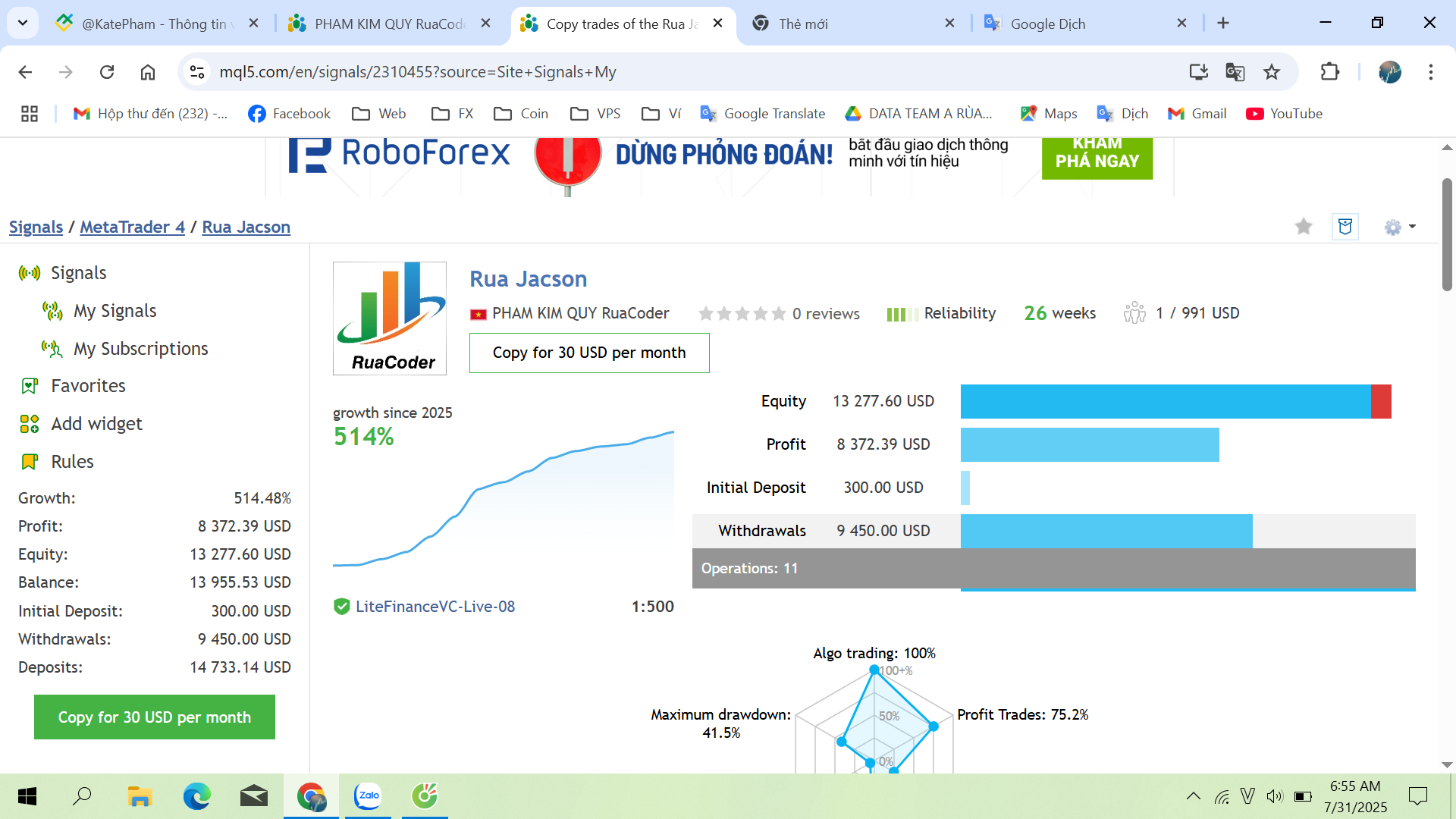The height and width of the screenshot is (819, 1456).
Task: Translate this page icon
Action: (x=1235, y=72)
